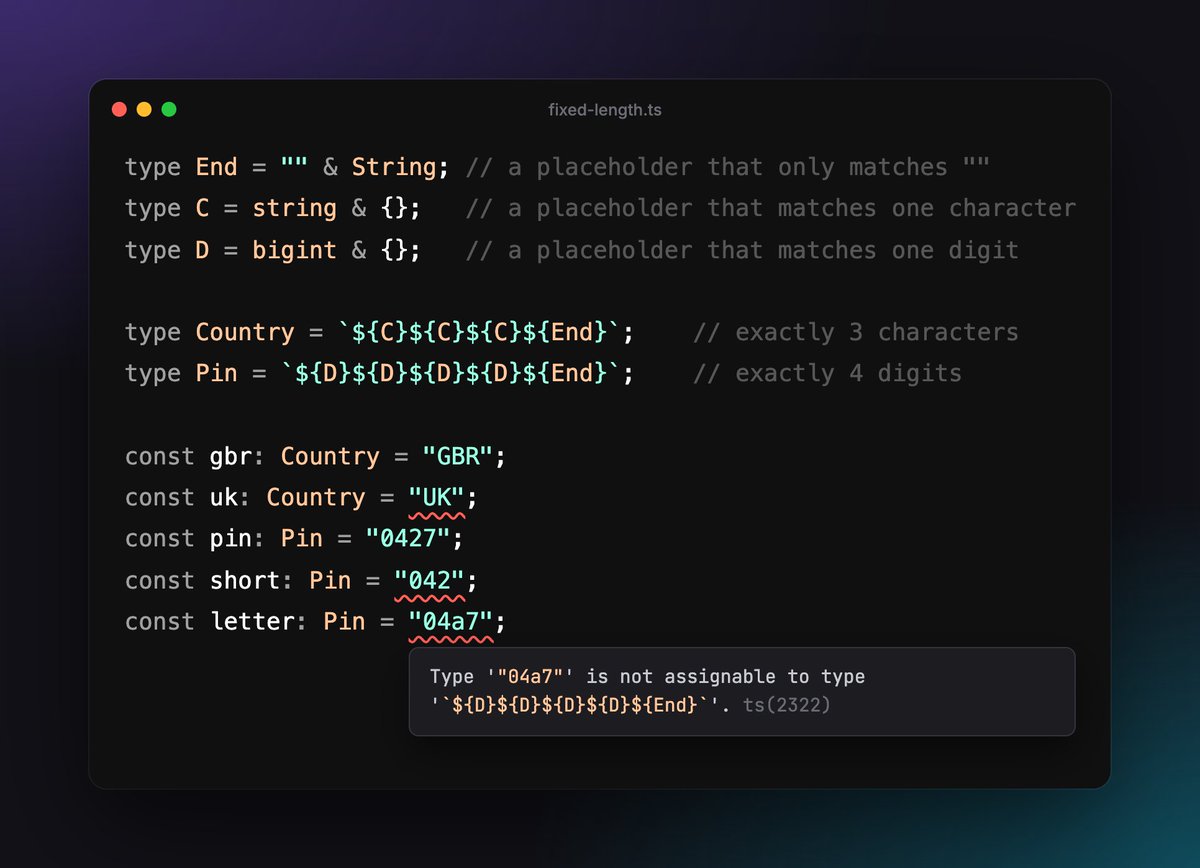Click the comment "a placeholder that matches one character"
This screenshot has width=1200, height=868.
pos(771,208)
